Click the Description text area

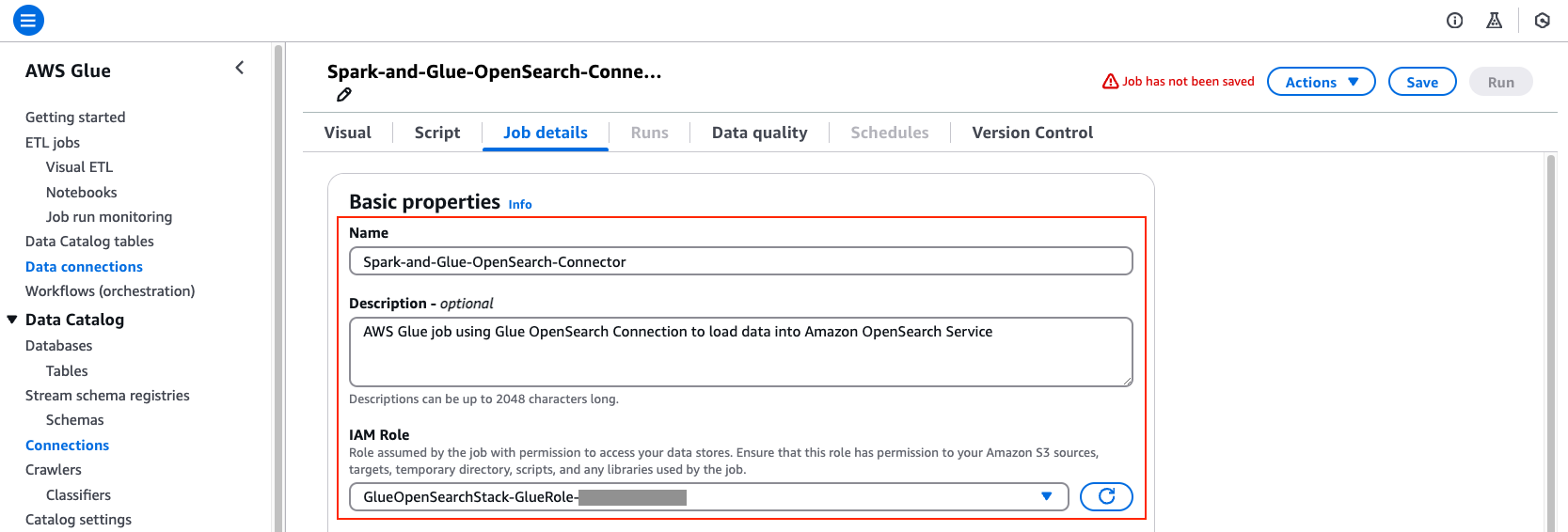click(740, 352)
